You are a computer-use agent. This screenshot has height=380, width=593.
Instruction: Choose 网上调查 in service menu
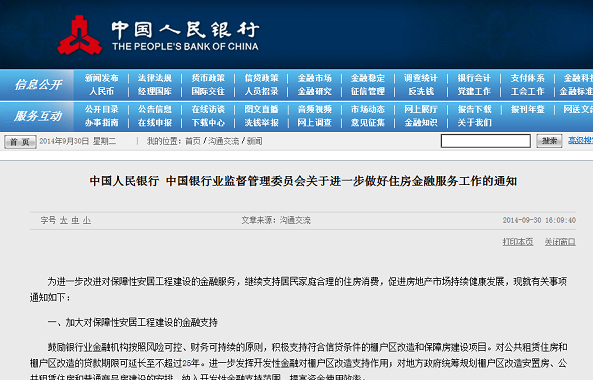point(315,123)
